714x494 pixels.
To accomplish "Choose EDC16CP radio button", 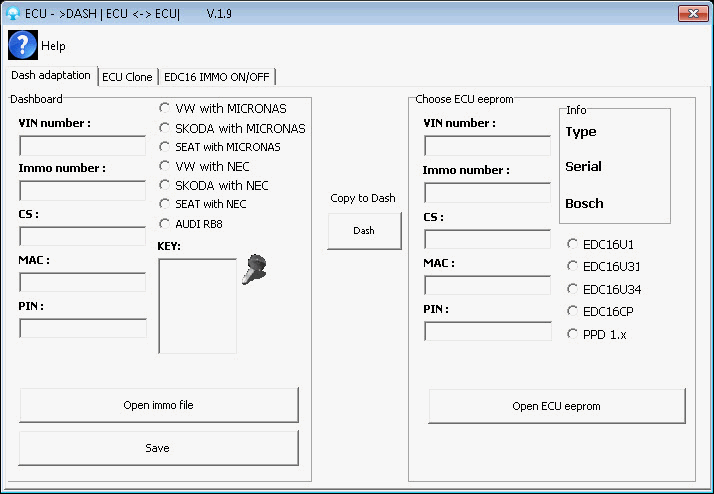I will tap(573, 311).
